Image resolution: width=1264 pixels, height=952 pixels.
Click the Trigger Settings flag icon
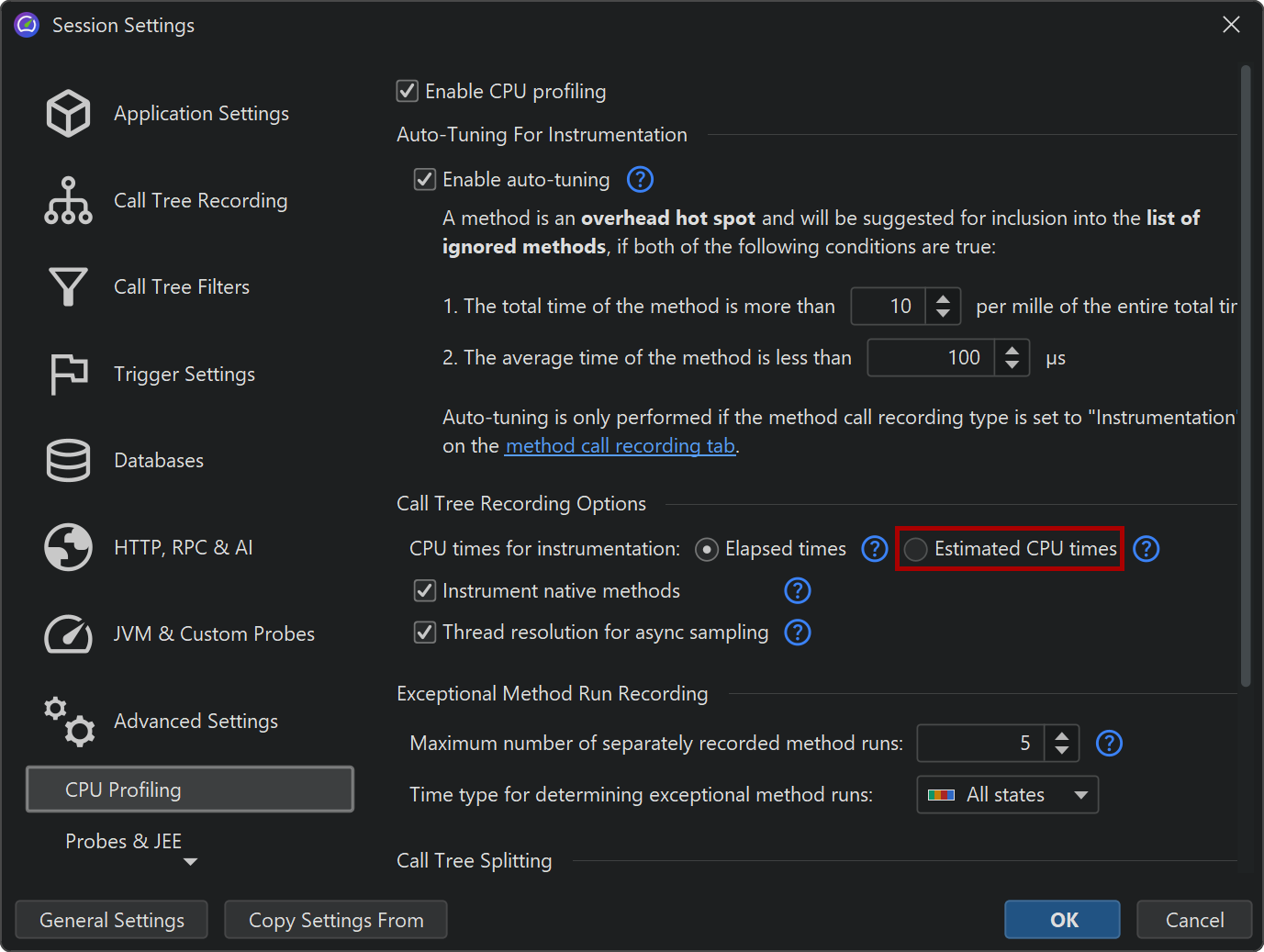[x=69, y=375]
